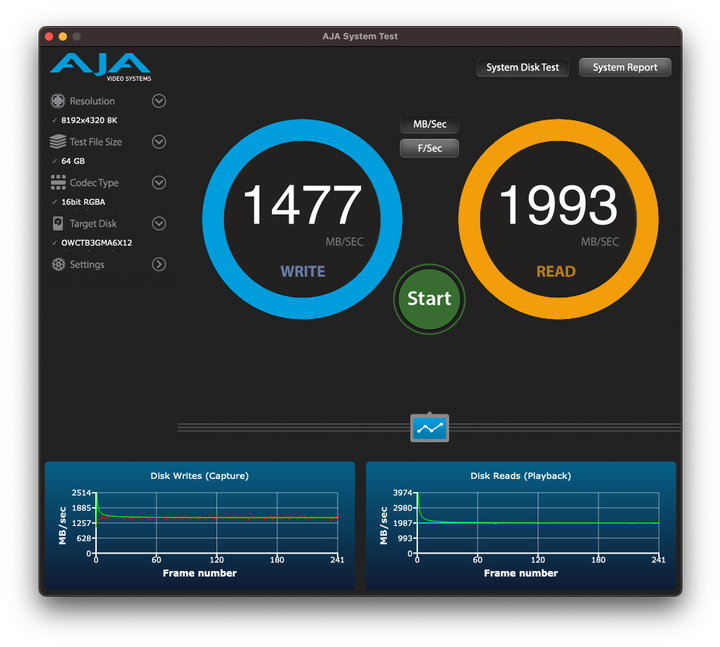This screenshot has width=720, height=647.
Task: Click the Settings gear icon
Action: coord(58,265)
